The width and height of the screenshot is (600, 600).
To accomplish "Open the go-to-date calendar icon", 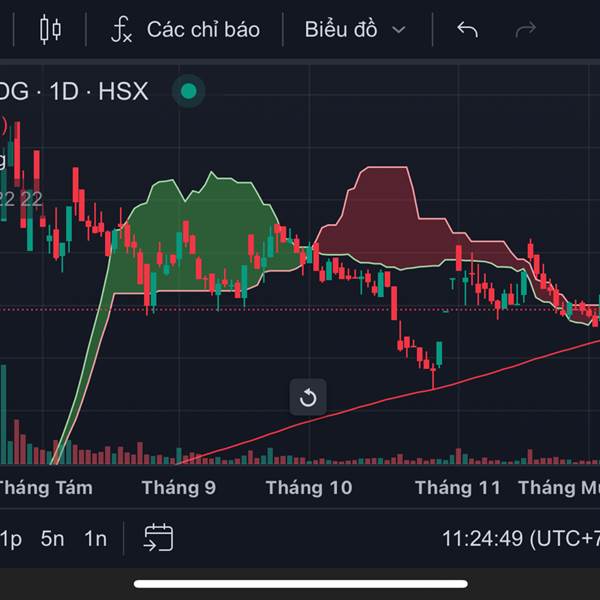I will tap(158, 538).
